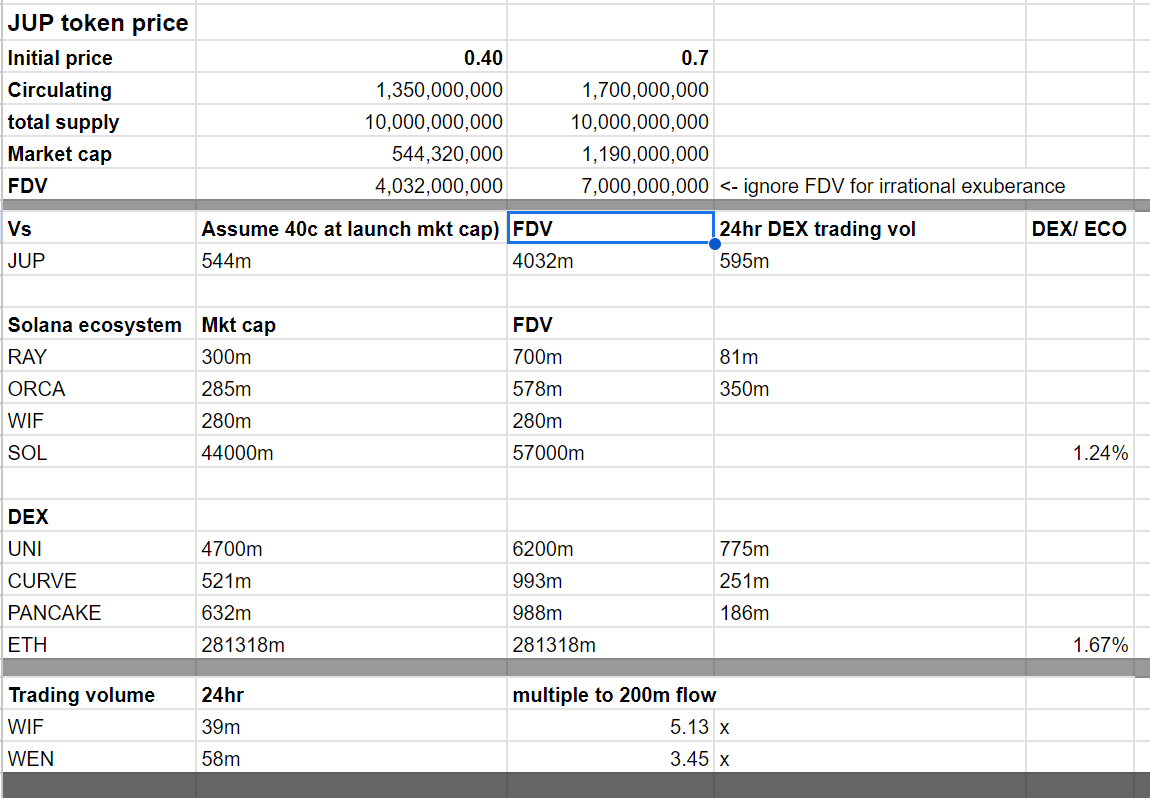Select the FDV value 7,000,000,000

coord(610,186)
